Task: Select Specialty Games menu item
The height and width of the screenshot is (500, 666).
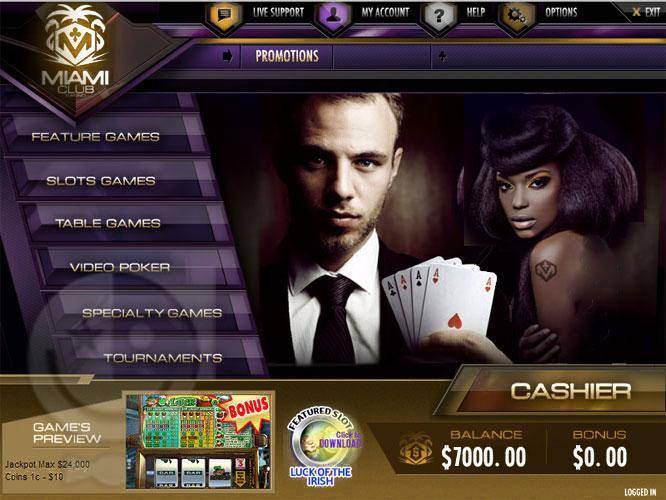Action: 152,313
